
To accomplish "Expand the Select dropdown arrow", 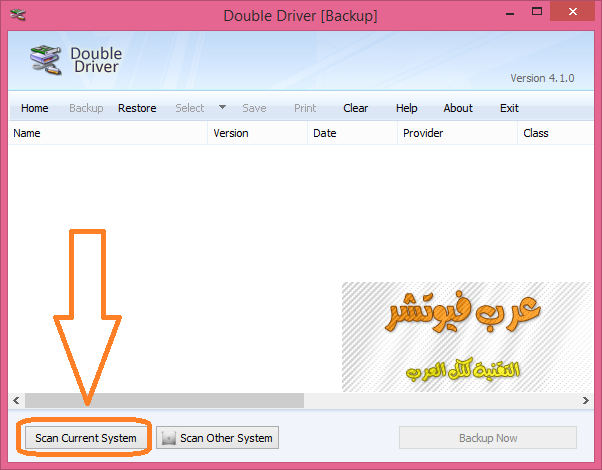I will (x=222, y=107).
